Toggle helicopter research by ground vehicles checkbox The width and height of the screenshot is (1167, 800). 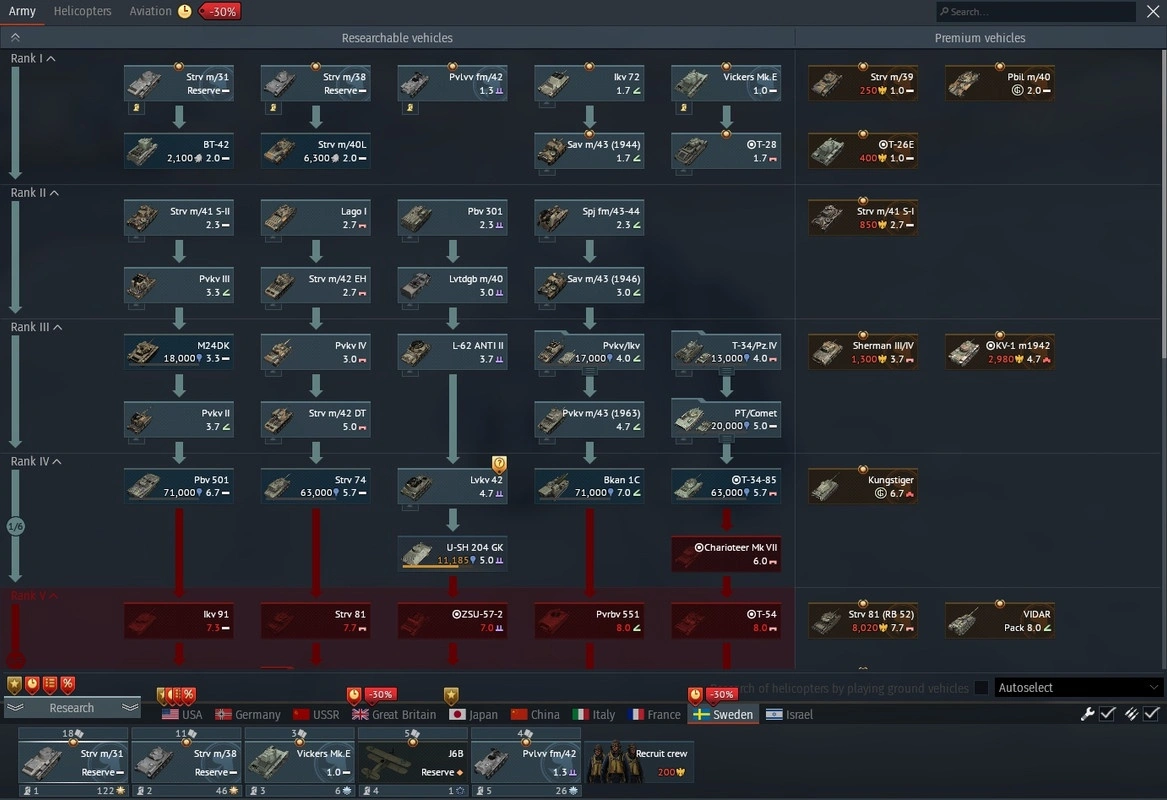(x=981, y=688)
